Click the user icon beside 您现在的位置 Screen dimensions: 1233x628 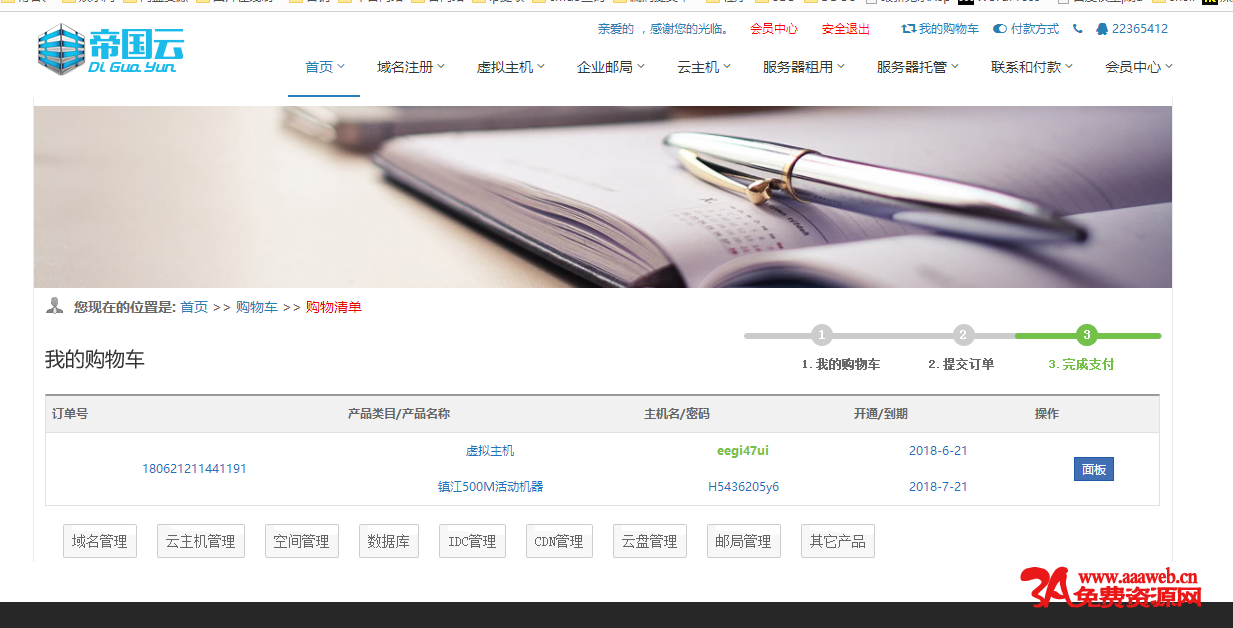tap(55, 306)
